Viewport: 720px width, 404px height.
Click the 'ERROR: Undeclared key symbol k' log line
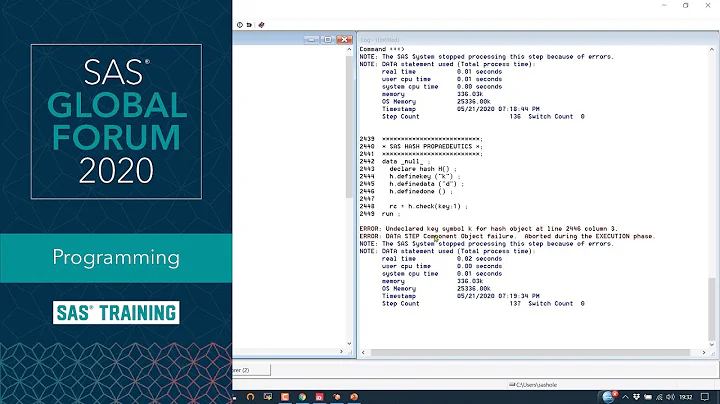point(489,229)
